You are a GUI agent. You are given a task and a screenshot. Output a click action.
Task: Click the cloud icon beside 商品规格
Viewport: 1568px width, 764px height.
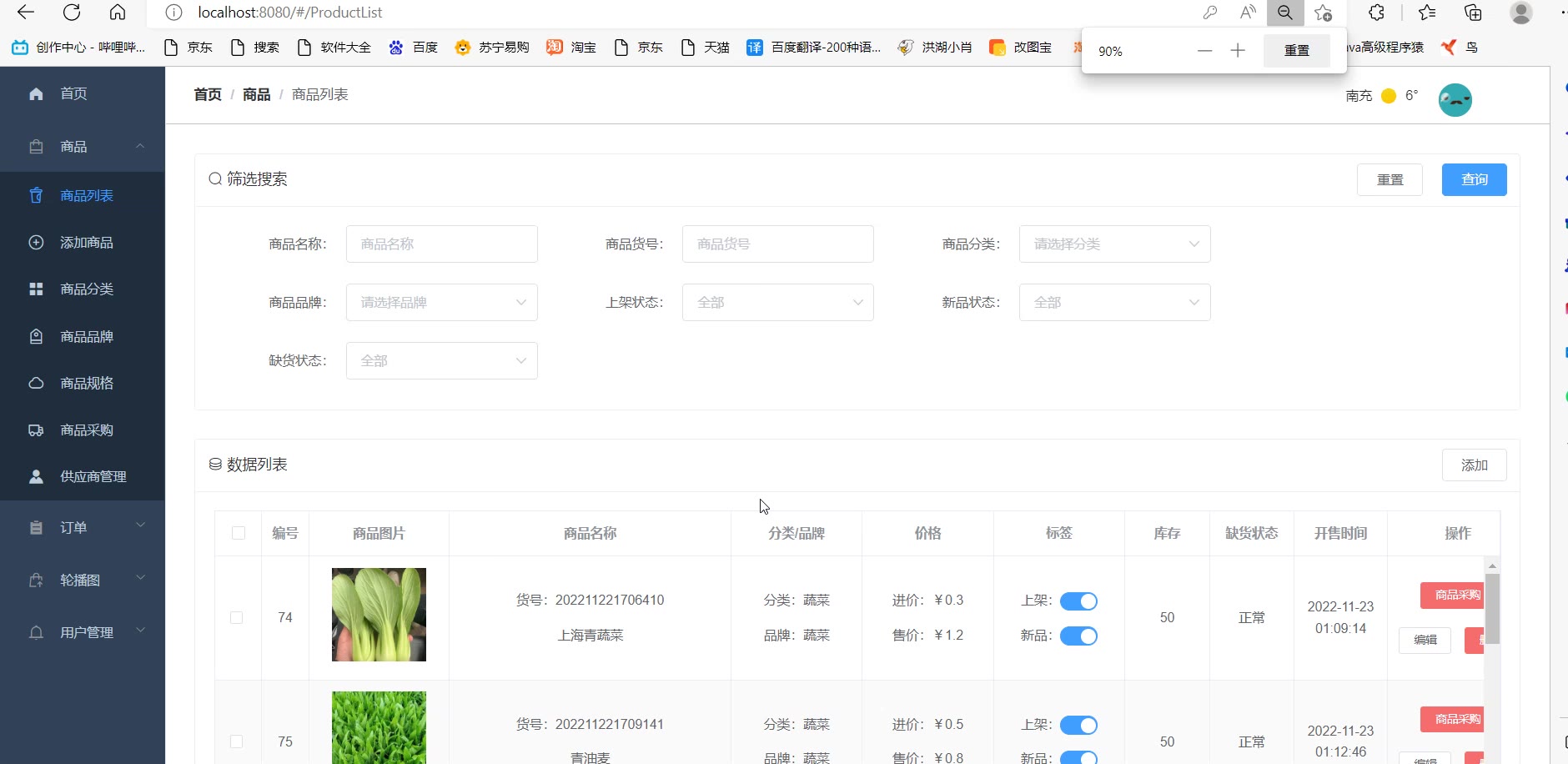[x=36, y=384]
